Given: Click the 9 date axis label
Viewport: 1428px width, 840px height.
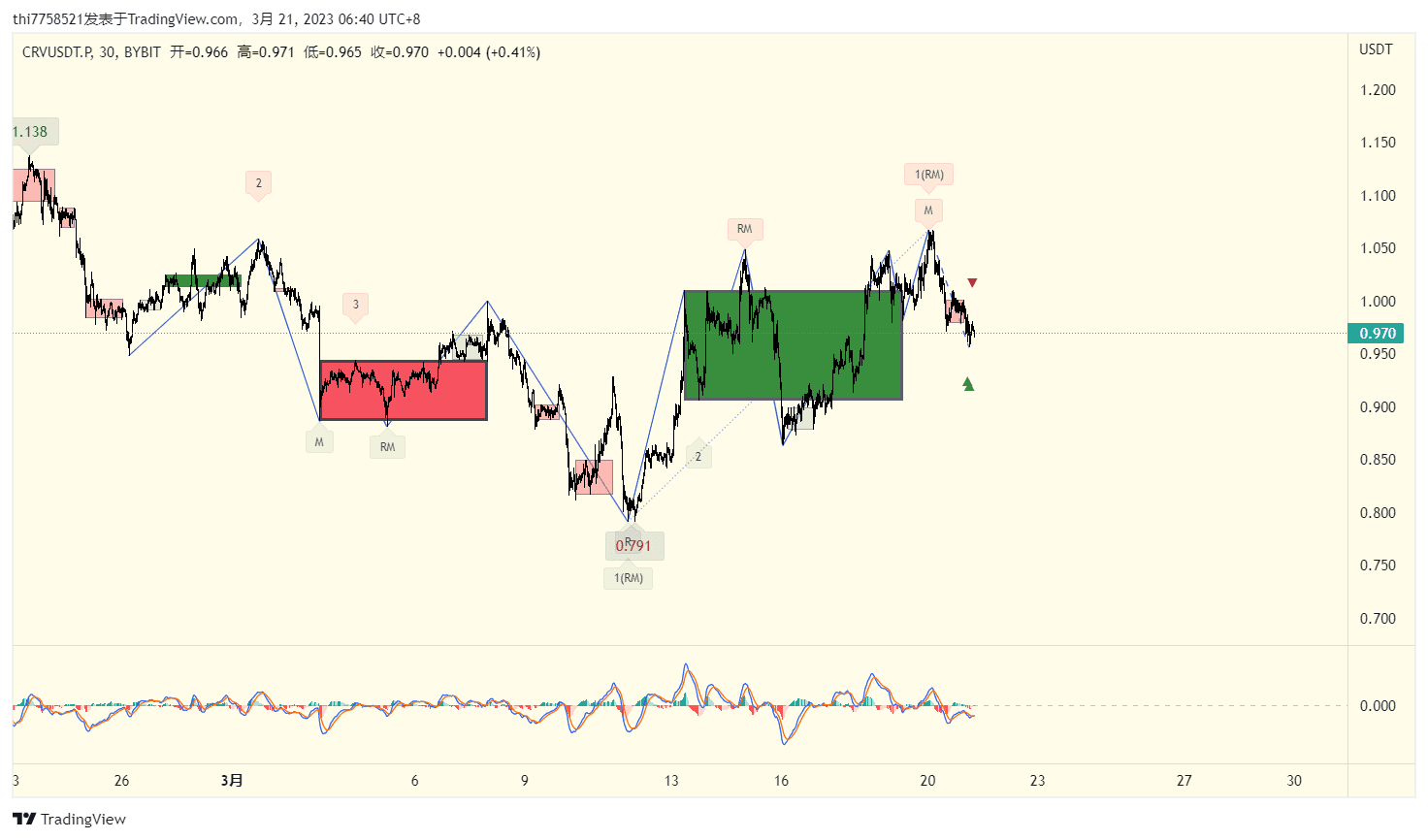Looking at the screenshot, I should [525, 781].
